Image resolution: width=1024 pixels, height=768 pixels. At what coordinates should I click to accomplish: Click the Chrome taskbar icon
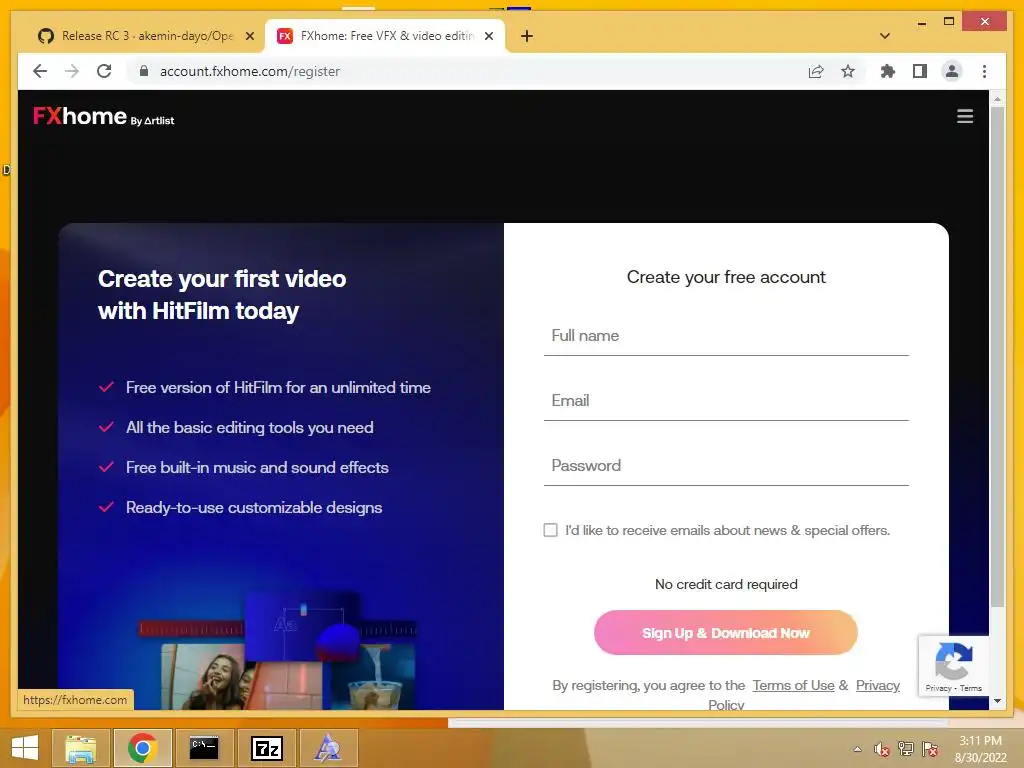click(x=142, y=748)
